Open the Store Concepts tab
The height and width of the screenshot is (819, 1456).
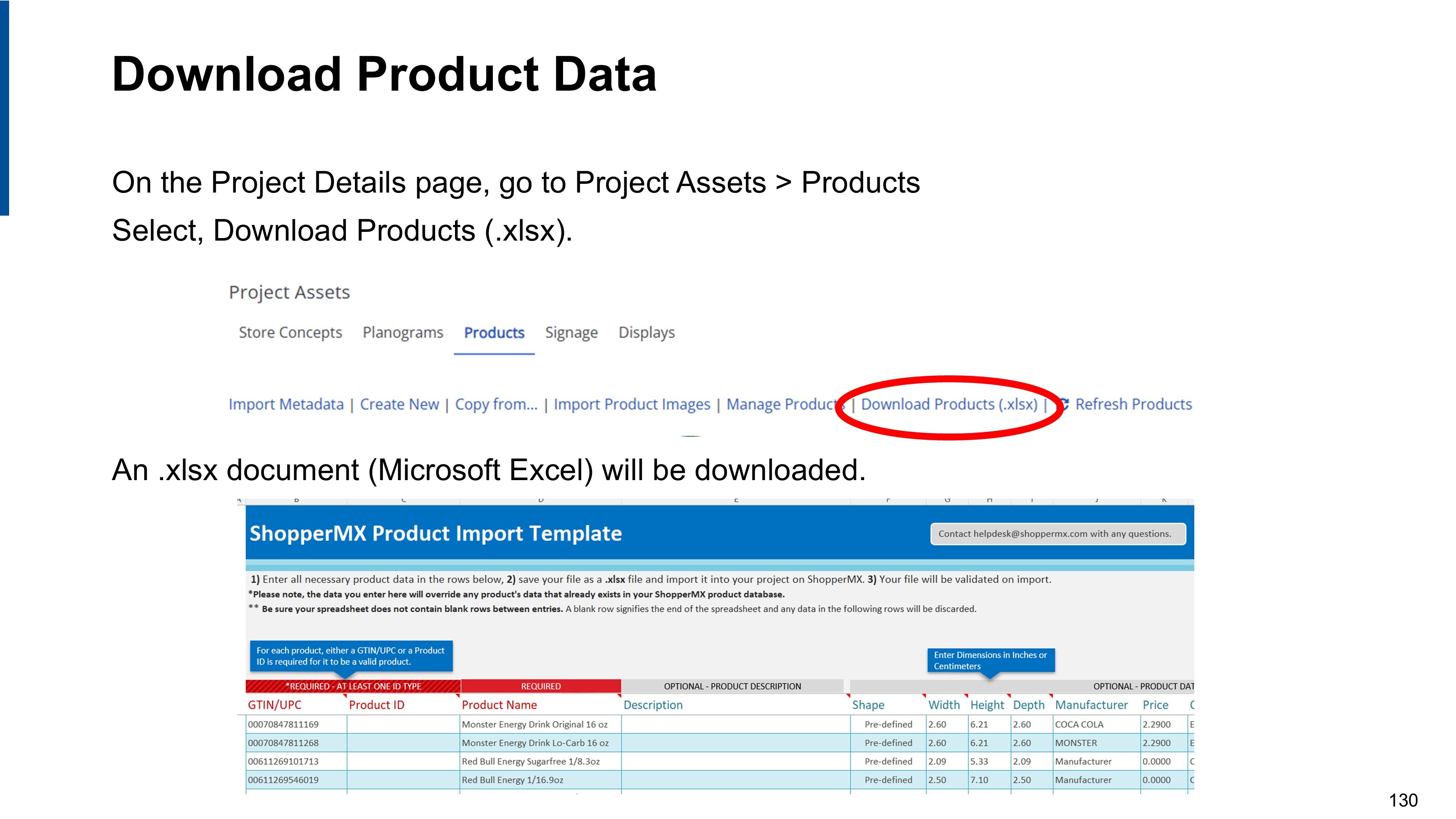tap(290, 332)
